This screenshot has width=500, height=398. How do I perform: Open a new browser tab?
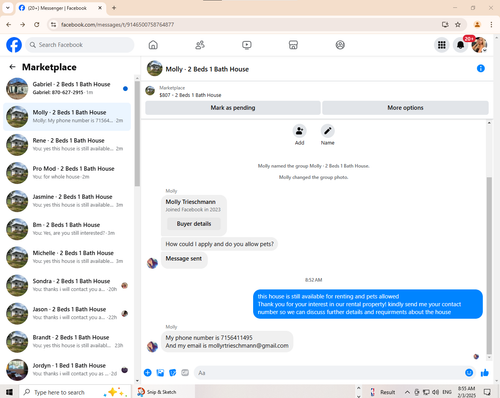tap(114, 8)
